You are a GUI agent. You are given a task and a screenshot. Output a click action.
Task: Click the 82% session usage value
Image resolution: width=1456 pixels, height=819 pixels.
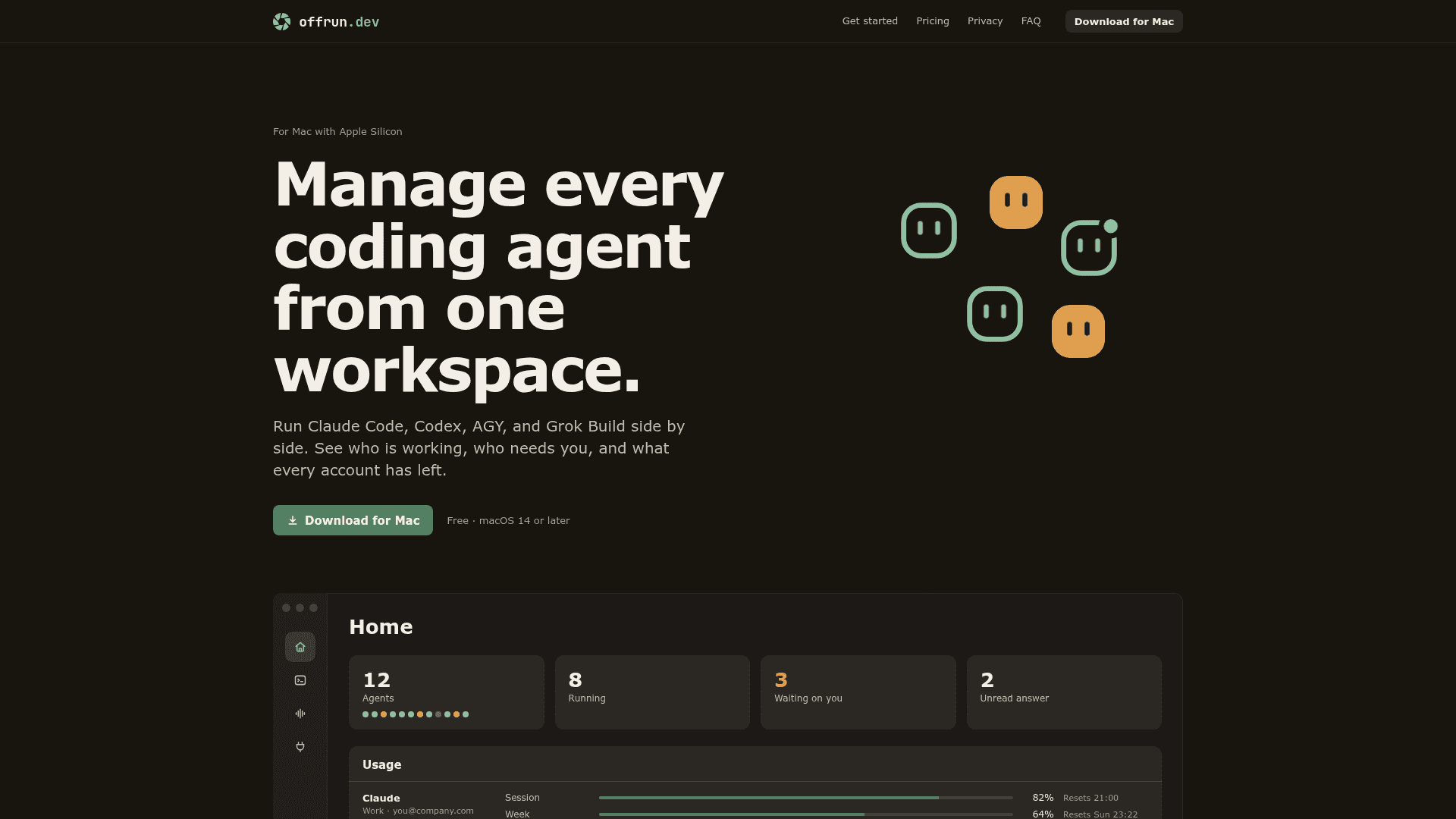click(1043, 798)
